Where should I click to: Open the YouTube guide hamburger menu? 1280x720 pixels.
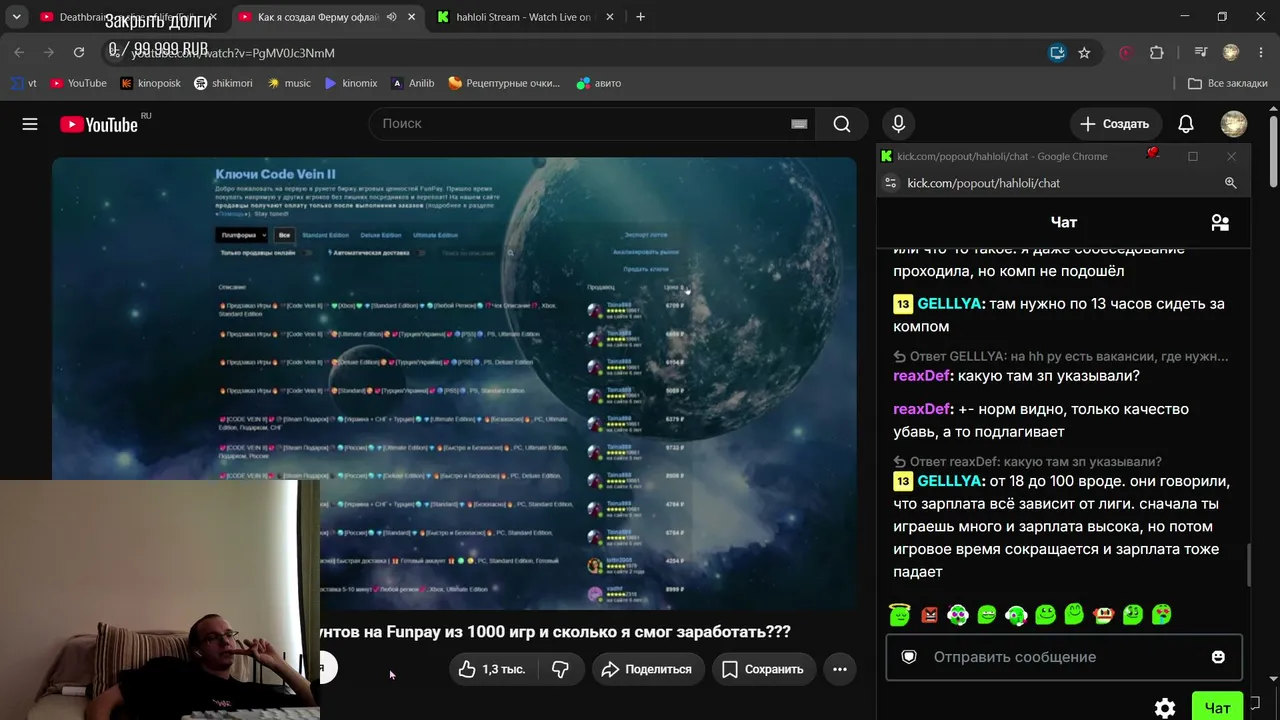coord(30,124)
